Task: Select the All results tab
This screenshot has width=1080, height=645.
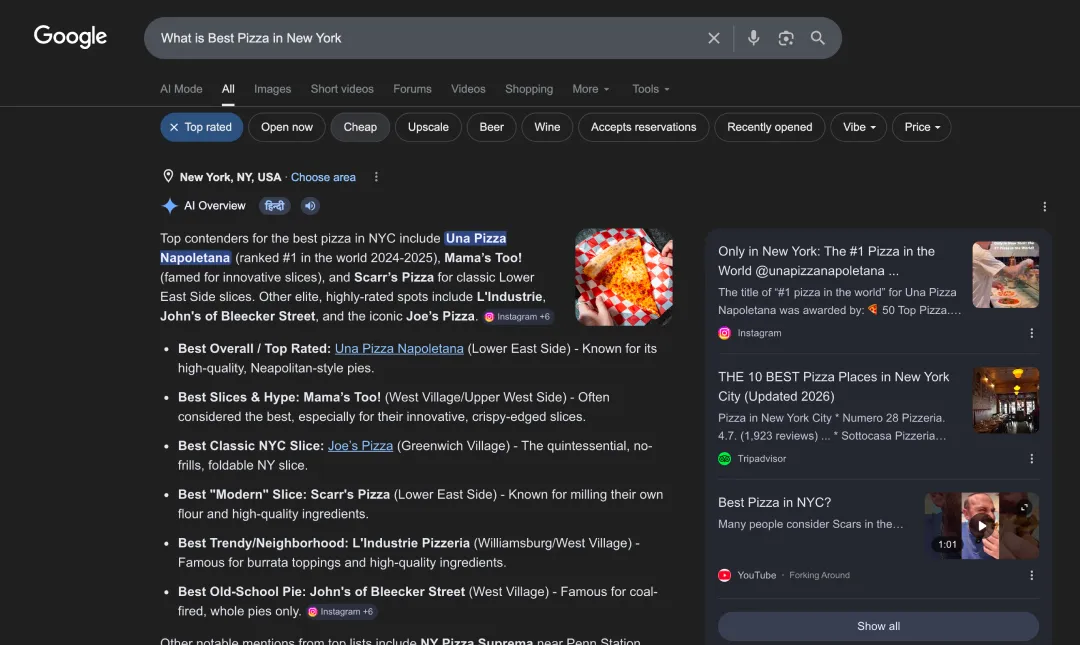Action: point(228,89)
